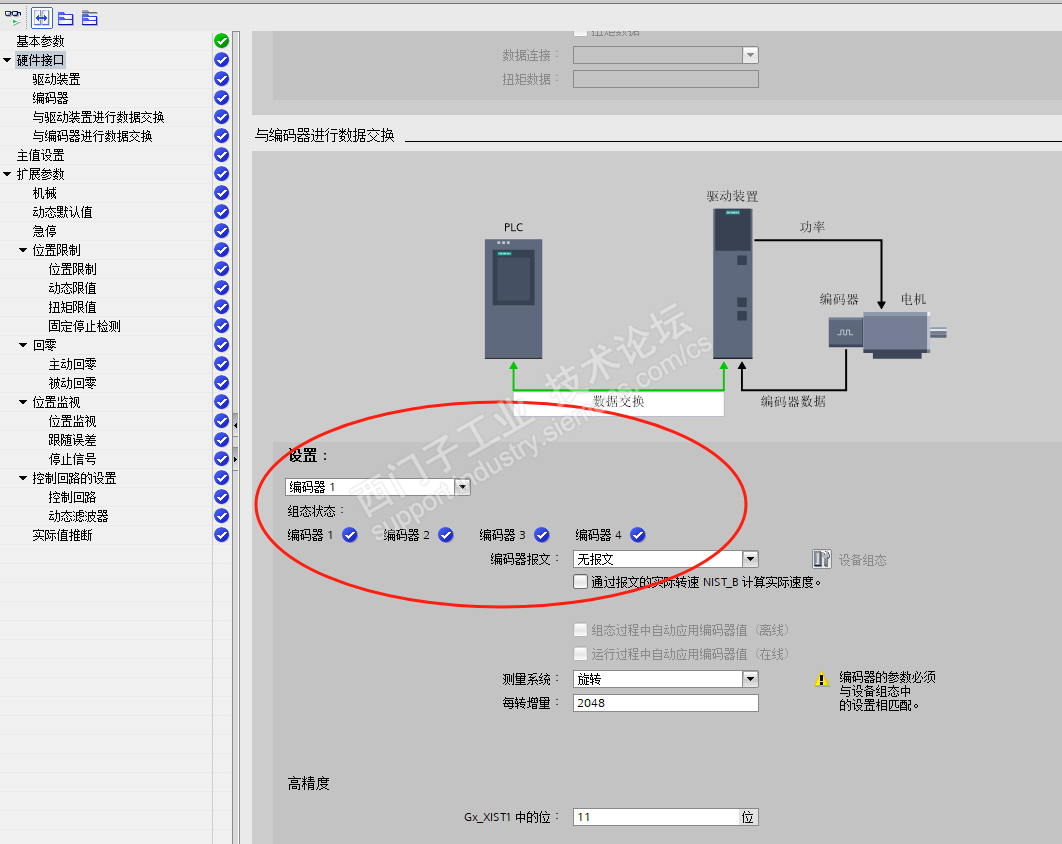Open 与驱动装置进行数据交换 tree item
The height and width of the screenshot is (844, 1062).
[x=98, y=117]
